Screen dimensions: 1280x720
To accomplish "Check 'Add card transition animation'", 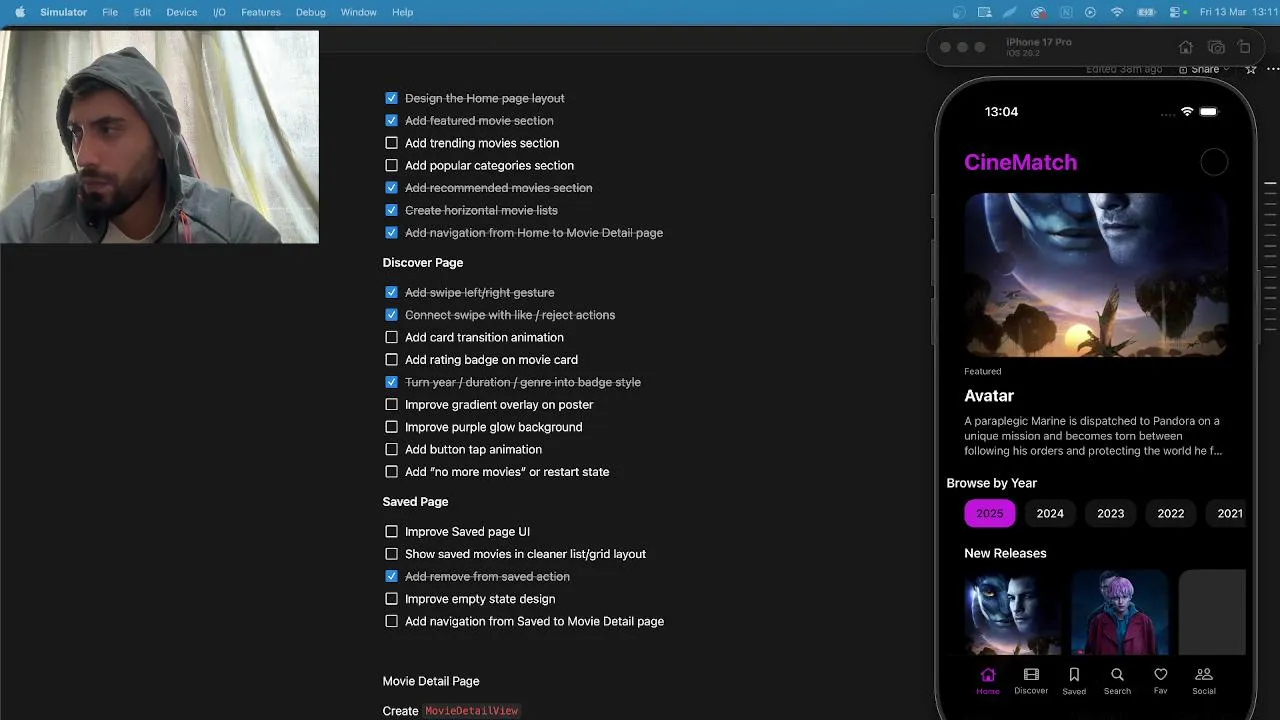I will tap(391, 337).
